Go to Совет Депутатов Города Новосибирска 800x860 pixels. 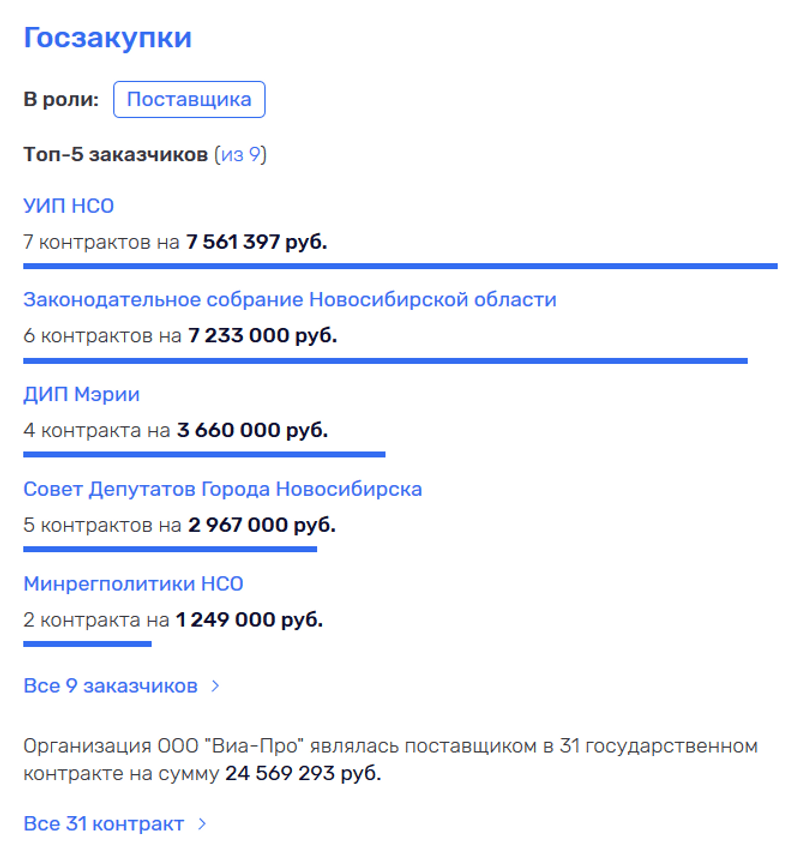[x=223, y=489]
